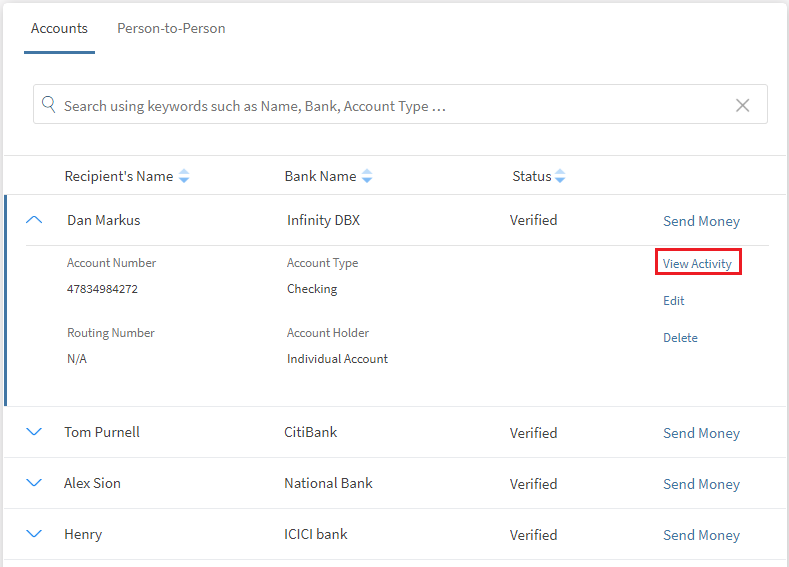The image size is (789, 567).
Task: Expand the Alex Sion row
Action: tap(34, 483)
